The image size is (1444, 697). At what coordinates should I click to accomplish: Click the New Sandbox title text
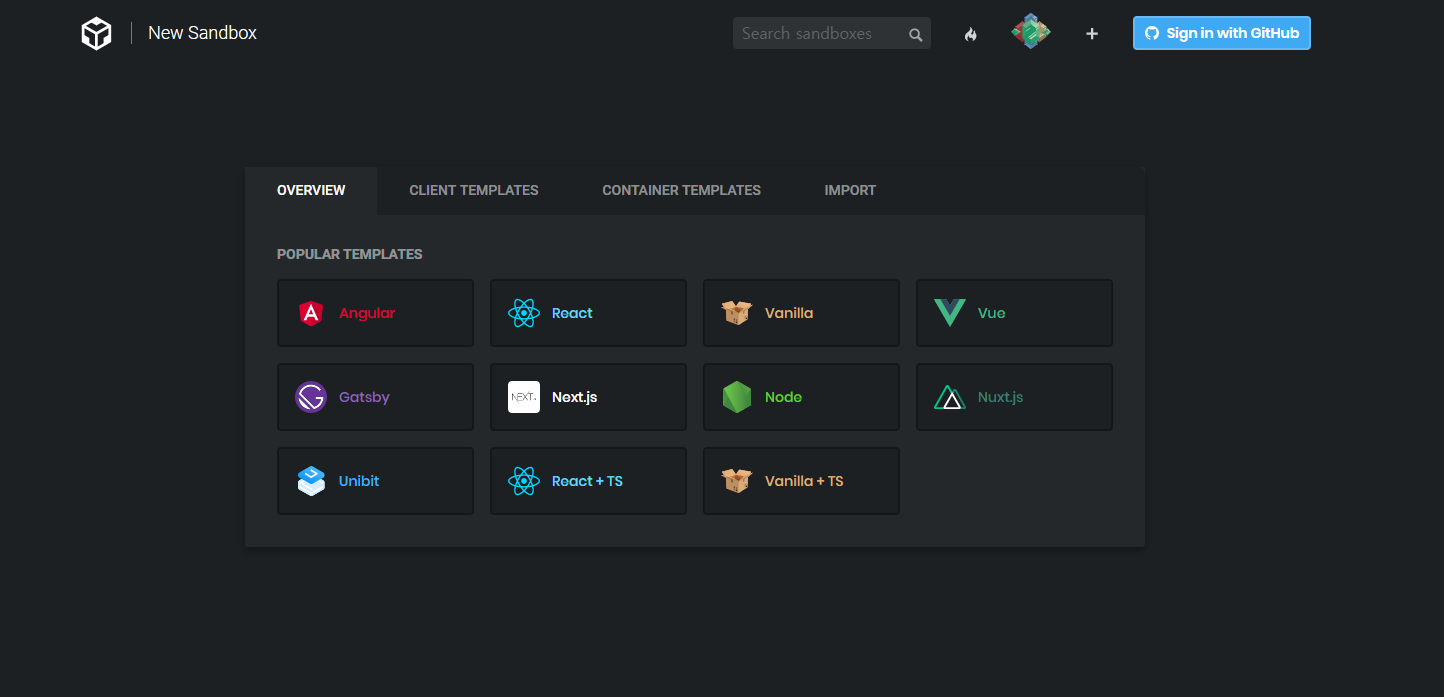click(x=202, y=33)
